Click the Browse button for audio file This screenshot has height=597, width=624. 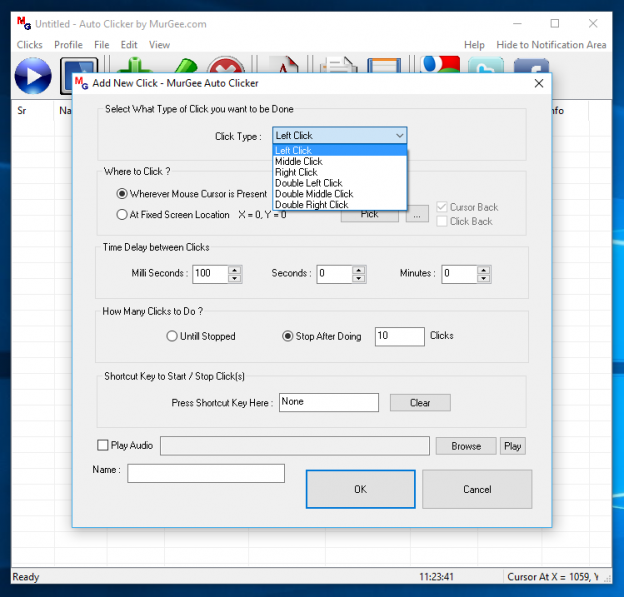point(465,446)
